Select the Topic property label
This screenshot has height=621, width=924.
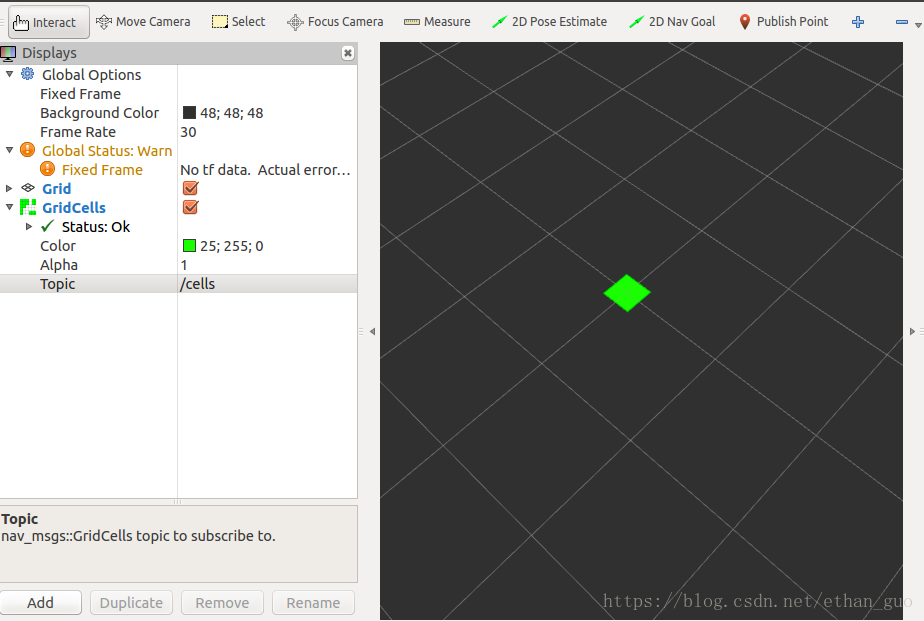(58, 284)
